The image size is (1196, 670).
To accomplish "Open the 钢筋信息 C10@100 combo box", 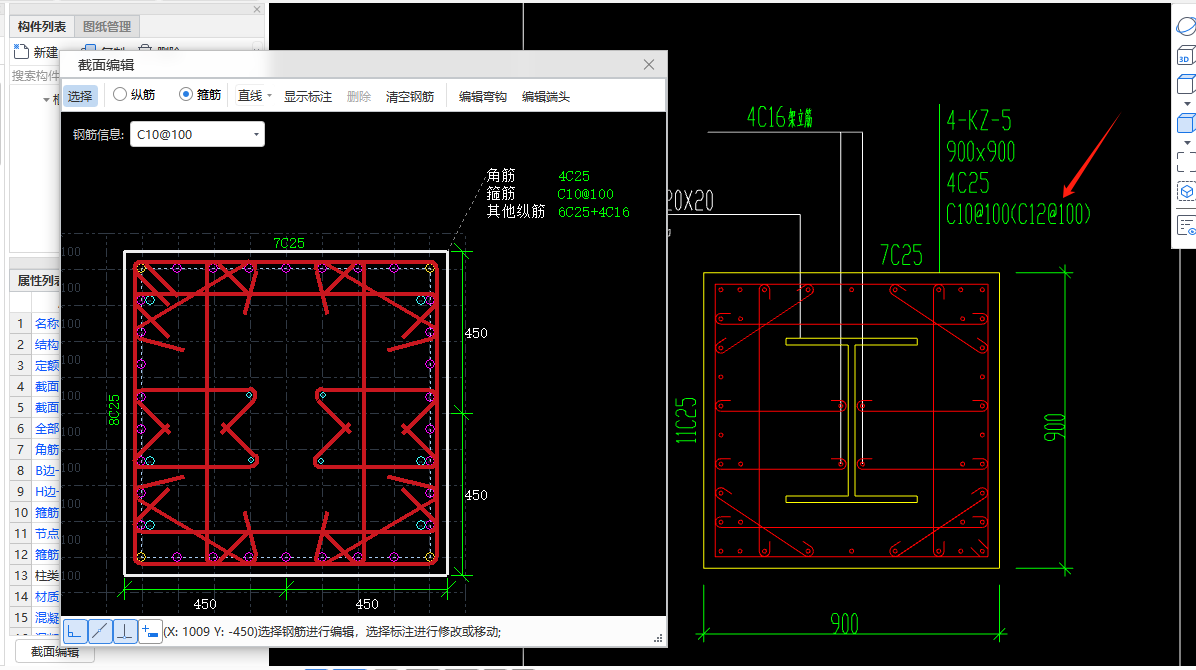I will (197, 134).
